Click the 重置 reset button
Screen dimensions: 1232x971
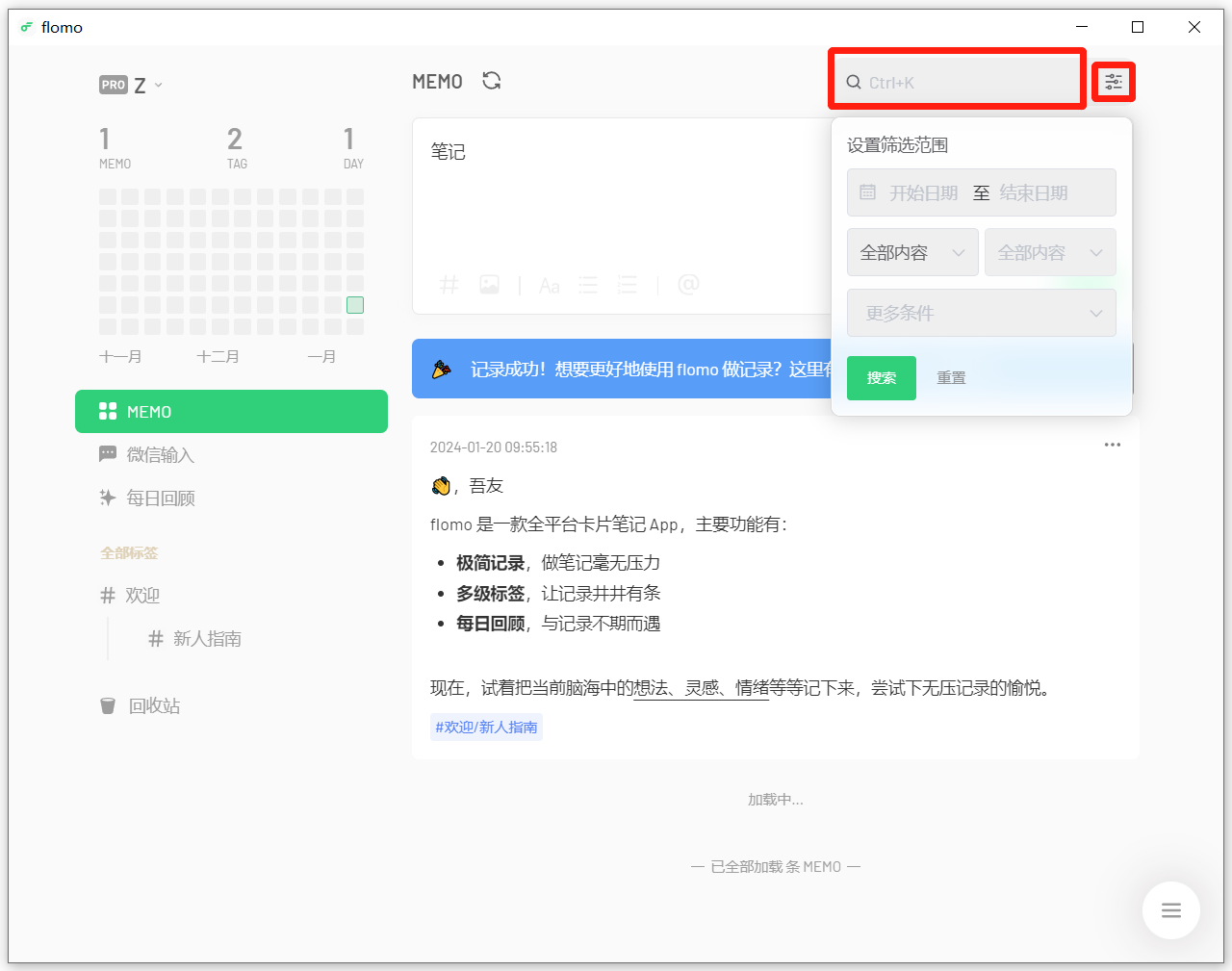(951, 378)
